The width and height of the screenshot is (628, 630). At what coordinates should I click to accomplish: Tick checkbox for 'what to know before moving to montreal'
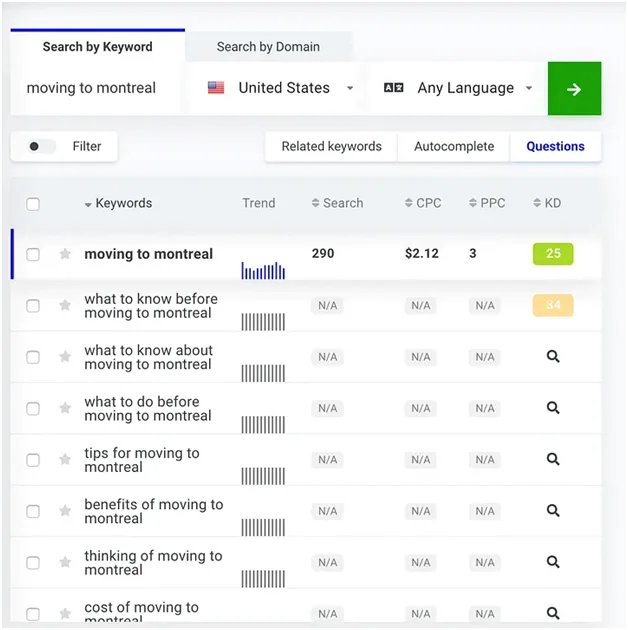tap(33, 306)
